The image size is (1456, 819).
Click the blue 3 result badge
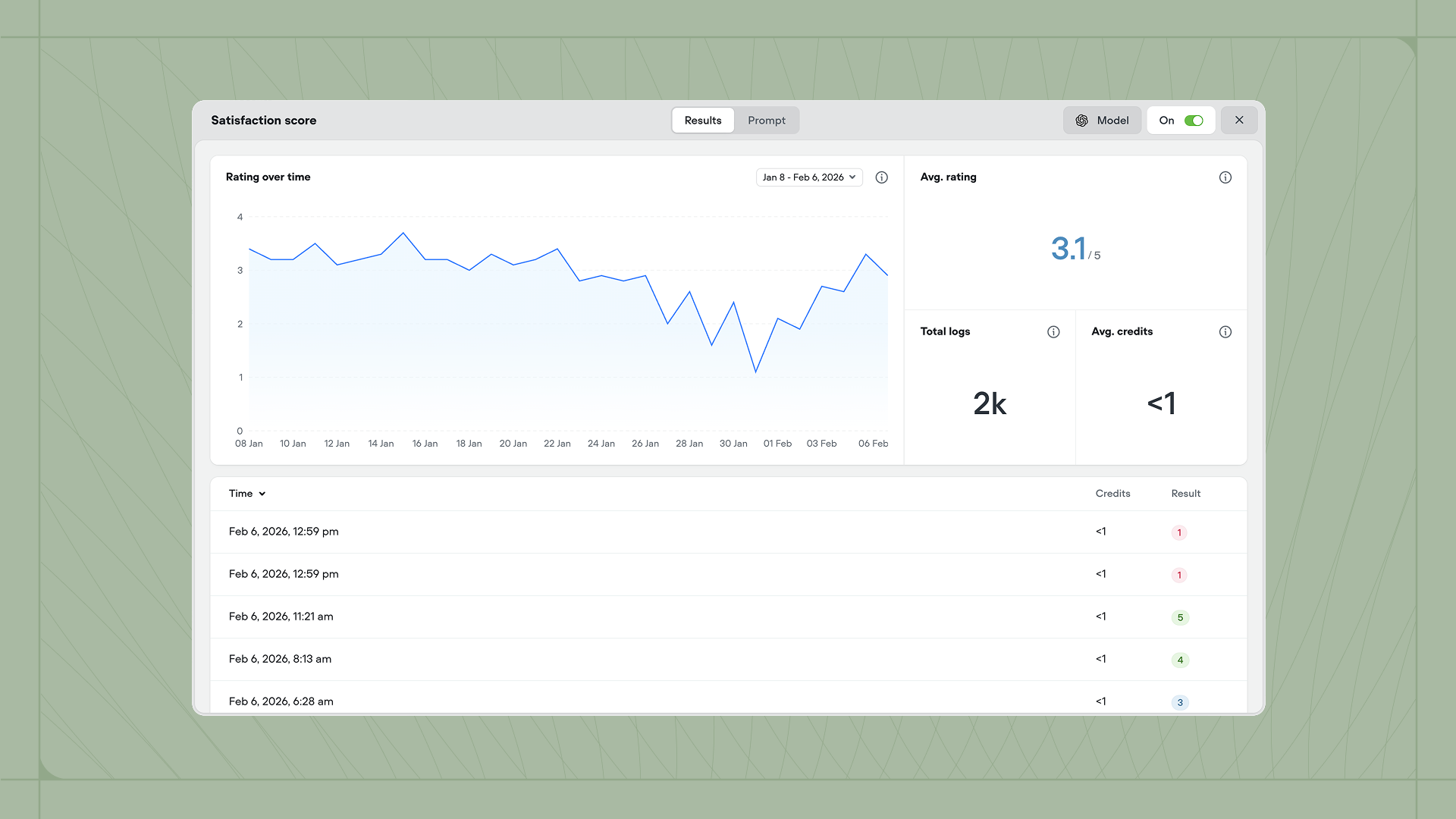click(x=1180, y=702)
